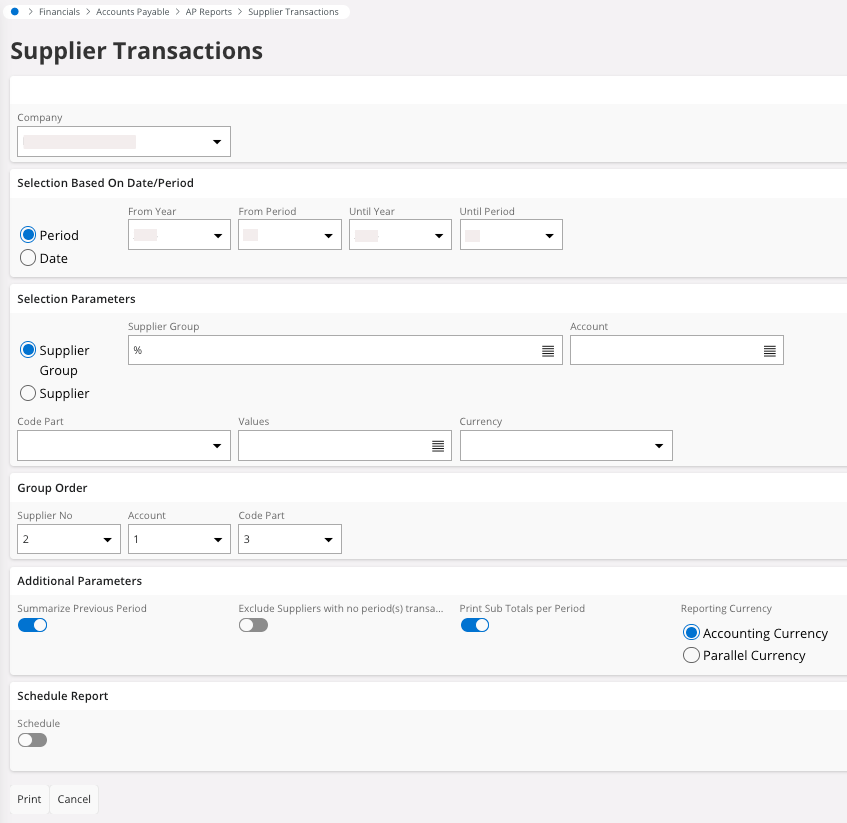Viewport: 847px width, 823px height.
Task: Click the Cancel button
Action: coord(74,799)
